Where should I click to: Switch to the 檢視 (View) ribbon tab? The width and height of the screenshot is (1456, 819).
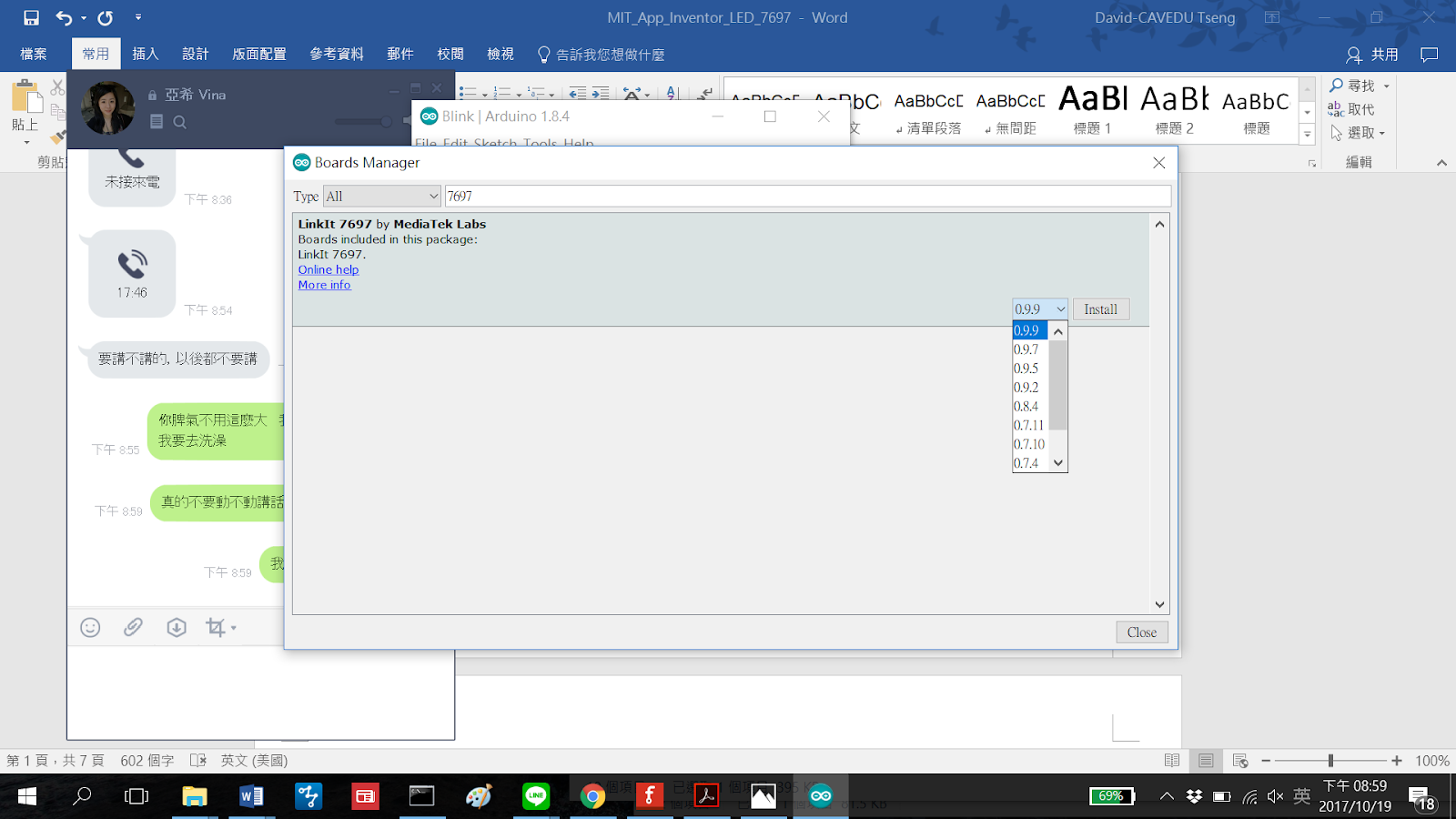(500, 55)
